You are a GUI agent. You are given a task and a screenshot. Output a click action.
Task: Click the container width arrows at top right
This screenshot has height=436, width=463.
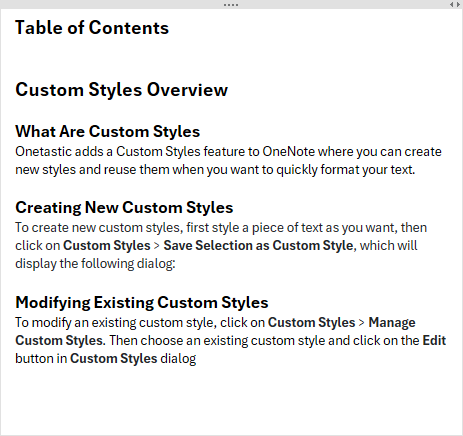455,5
